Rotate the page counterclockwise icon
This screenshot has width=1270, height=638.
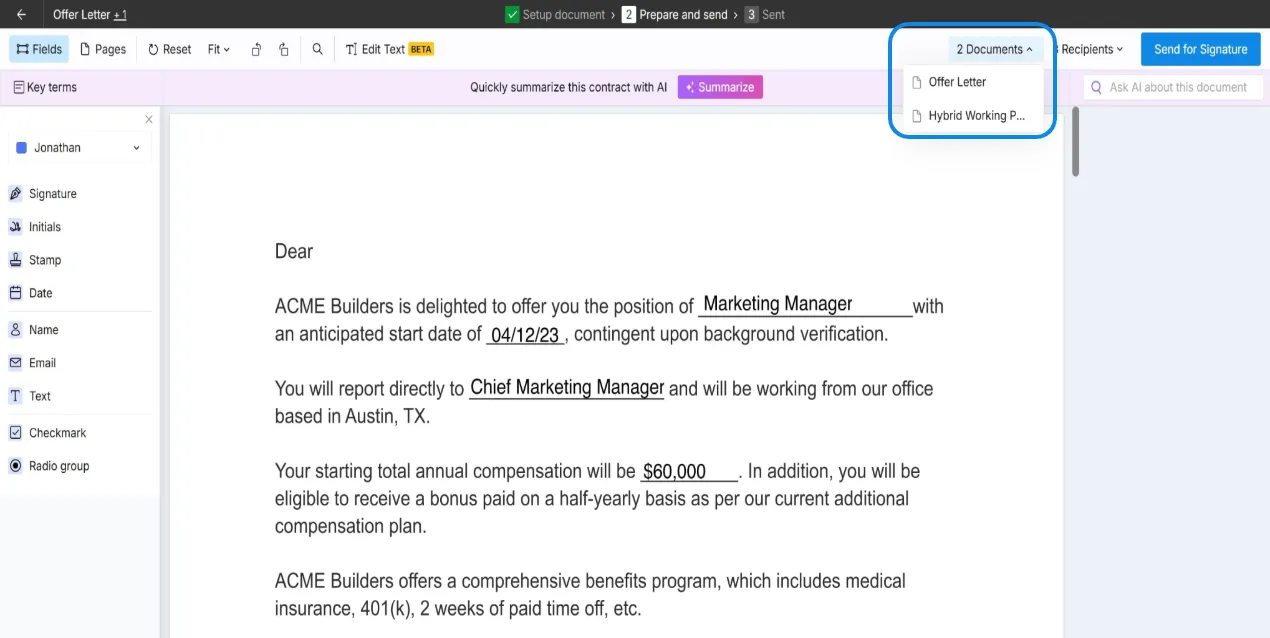pos(257,49)
